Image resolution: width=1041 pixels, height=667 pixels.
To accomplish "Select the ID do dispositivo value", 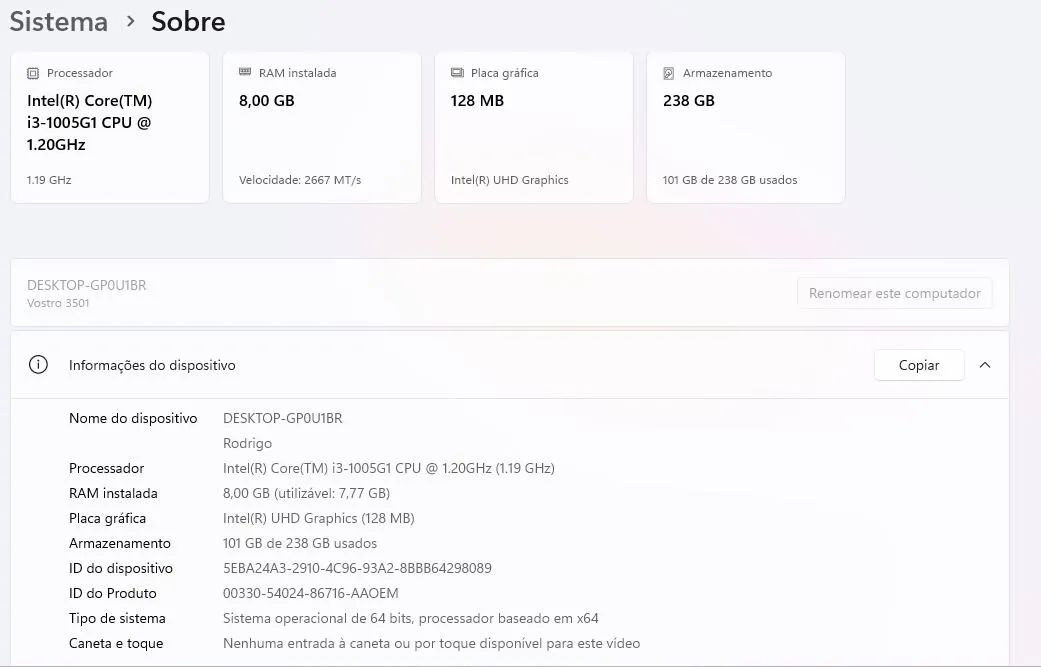I will 357,568.
